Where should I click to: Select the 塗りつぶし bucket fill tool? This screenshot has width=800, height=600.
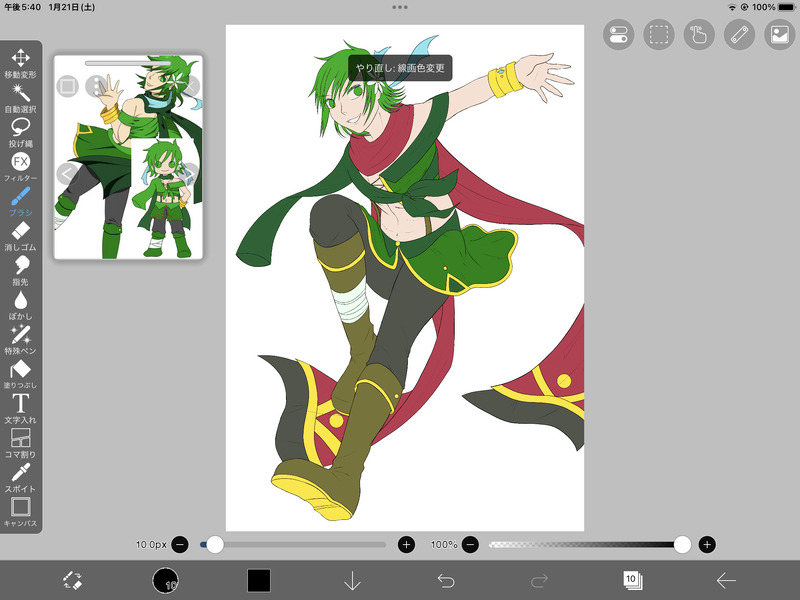[20, 374]
